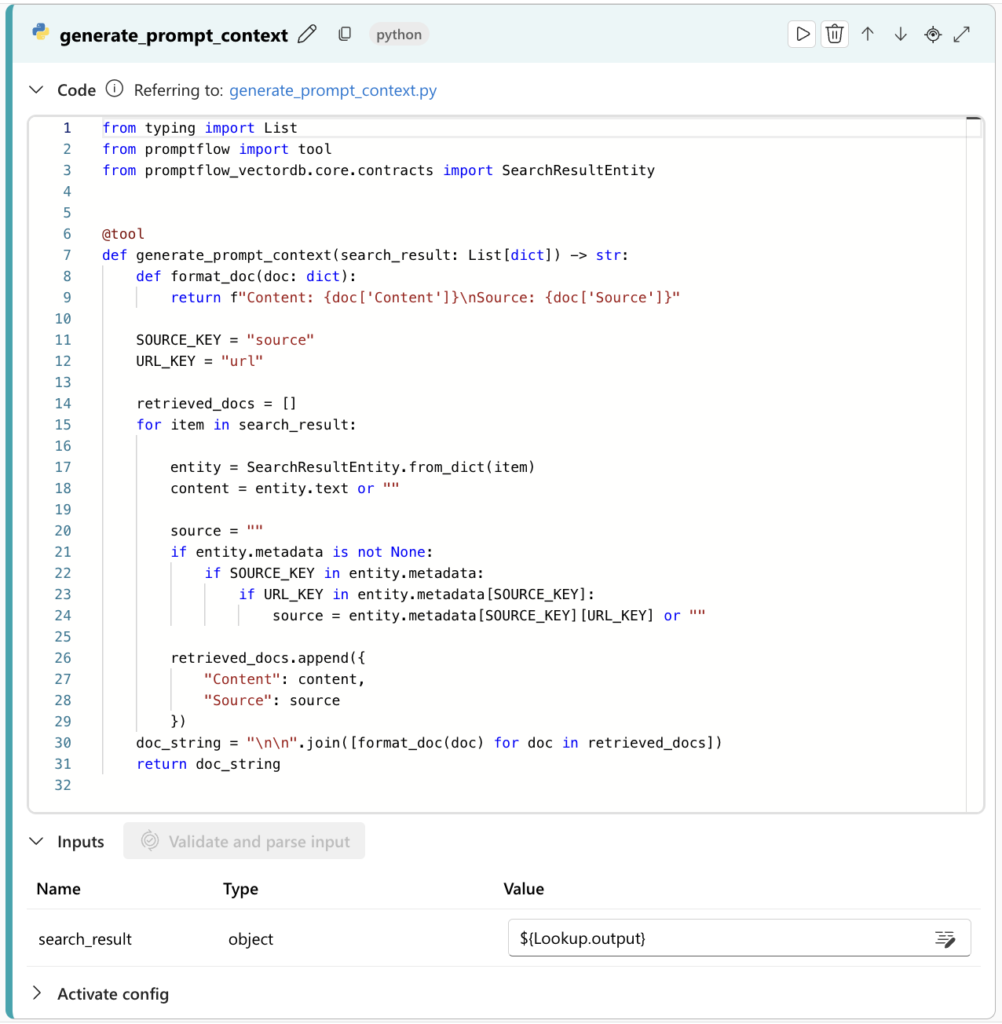The height and width of the screenshot is (1024, 1002).
Task: Open the info tooltip beside Code
Action: 114,89
